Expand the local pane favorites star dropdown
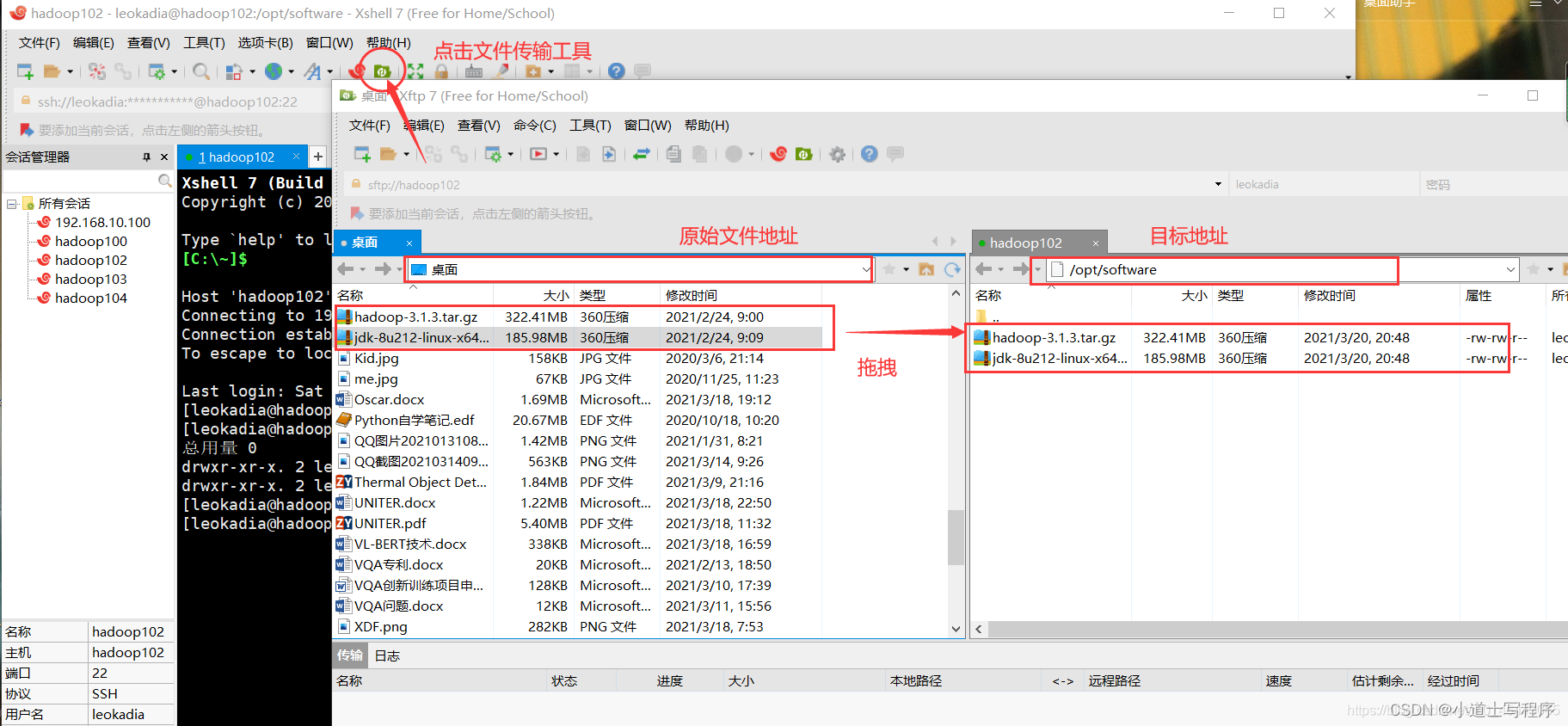The width and height of the screenshot is (1568, 726). pos(907,269)
